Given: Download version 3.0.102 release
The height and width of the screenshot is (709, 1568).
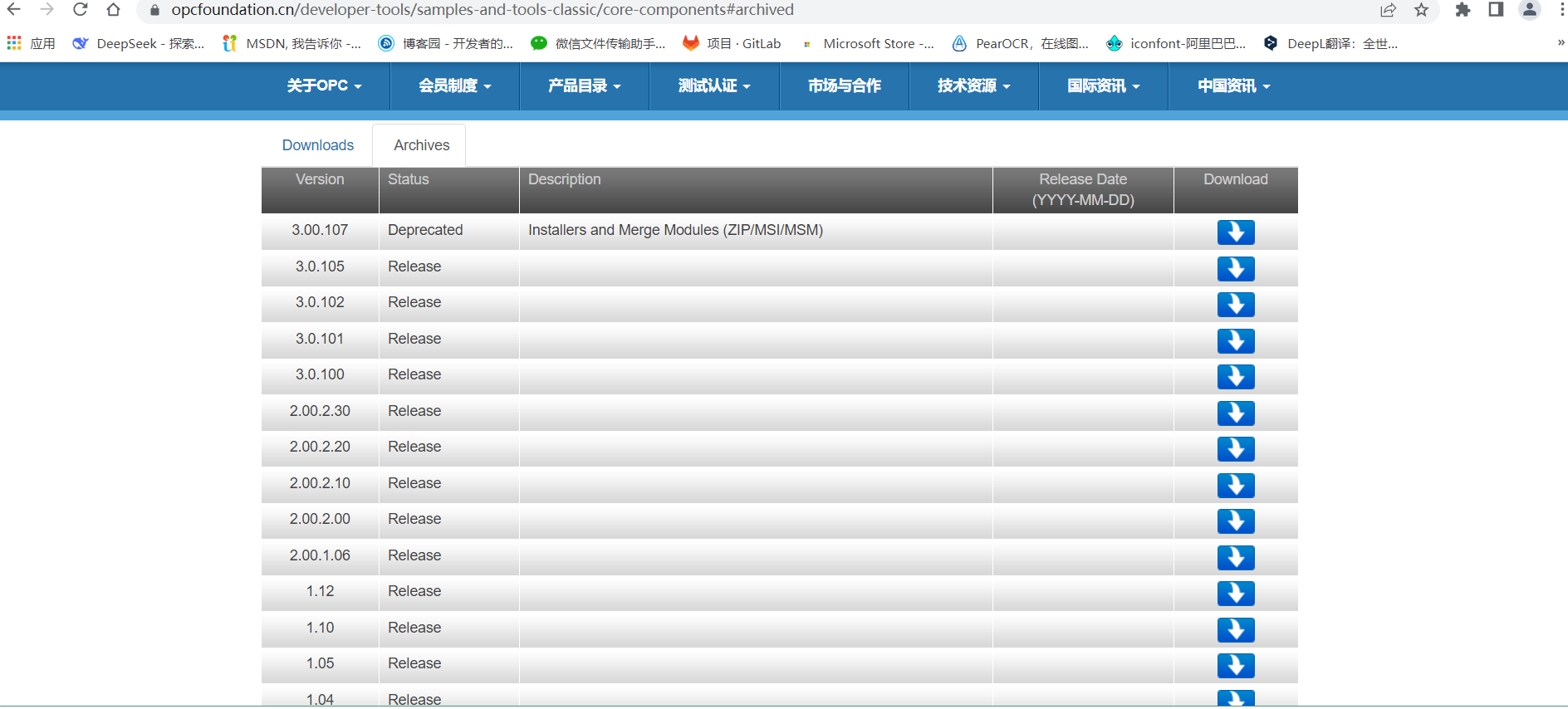Looking at the screenshot, I should point(1236,305).
